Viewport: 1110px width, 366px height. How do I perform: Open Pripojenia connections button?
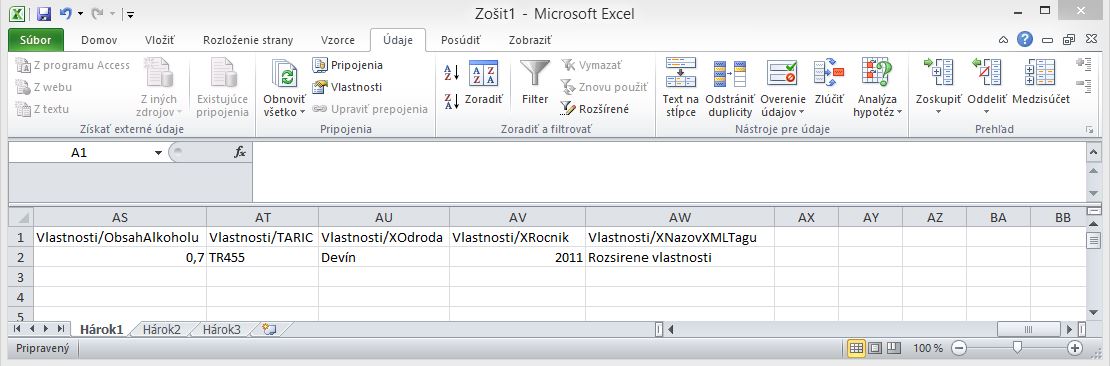coord(348,65)
